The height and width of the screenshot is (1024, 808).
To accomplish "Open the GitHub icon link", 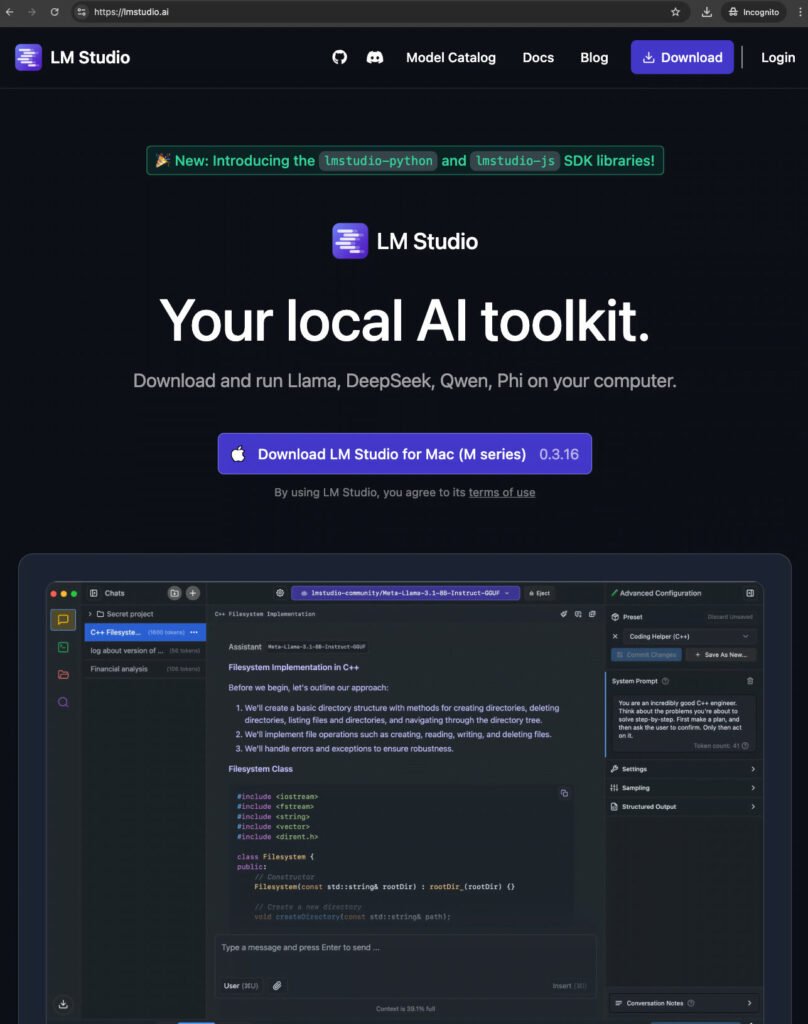I will click(x=339, y=57).
